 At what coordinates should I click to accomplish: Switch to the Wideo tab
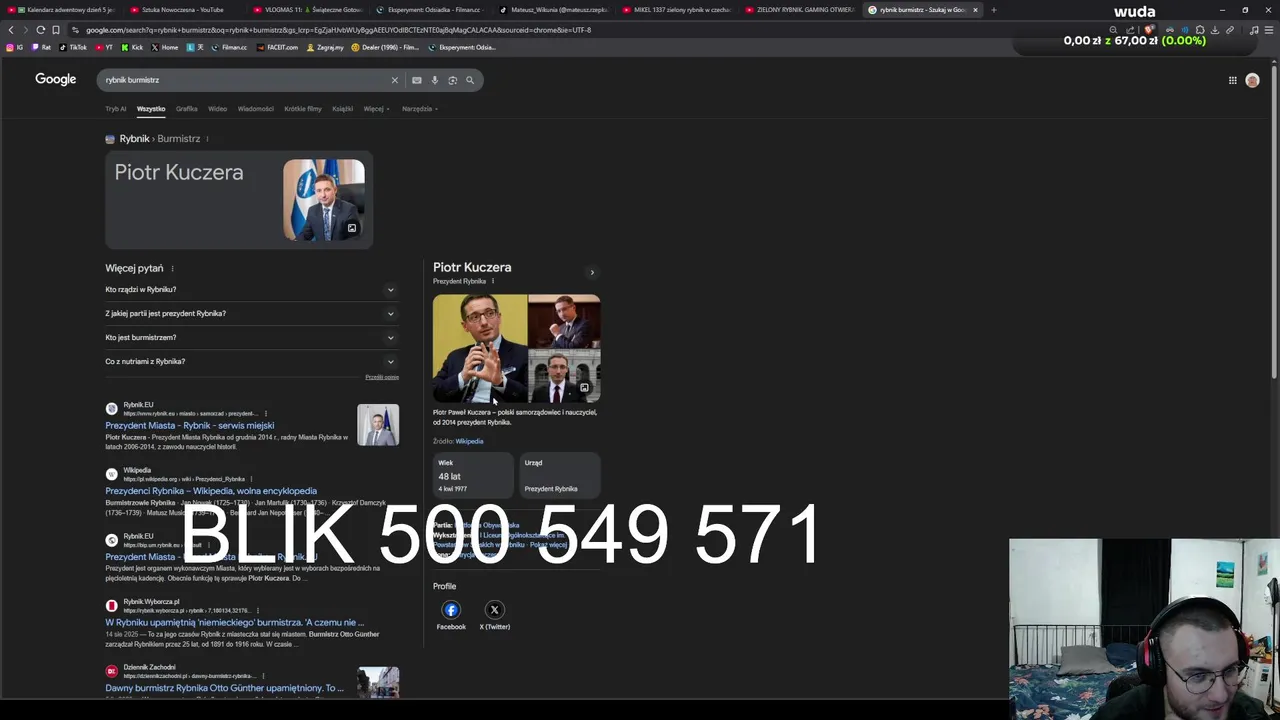(218, 109)
